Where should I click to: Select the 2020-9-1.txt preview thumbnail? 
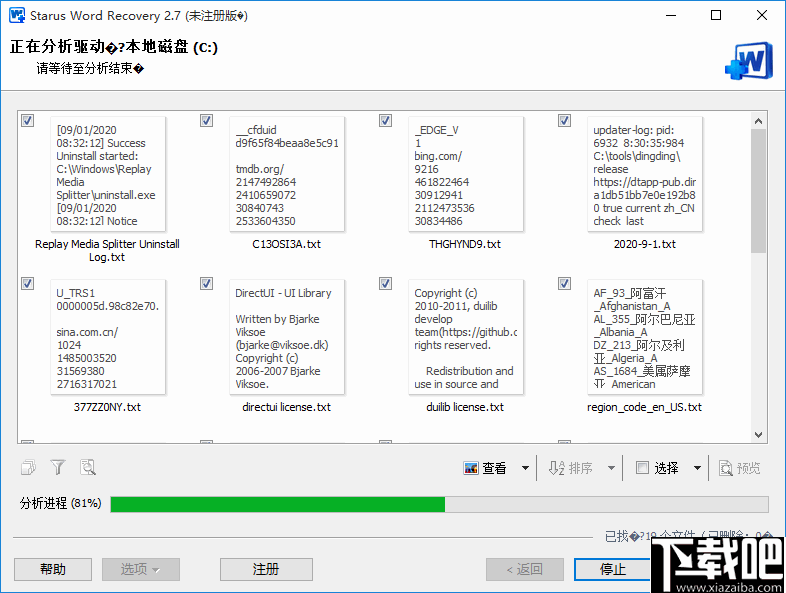pos(645,174)
